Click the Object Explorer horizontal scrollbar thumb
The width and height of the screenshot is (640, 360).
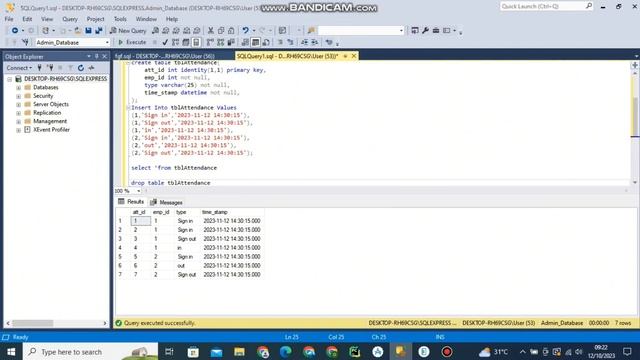(33, 323)
